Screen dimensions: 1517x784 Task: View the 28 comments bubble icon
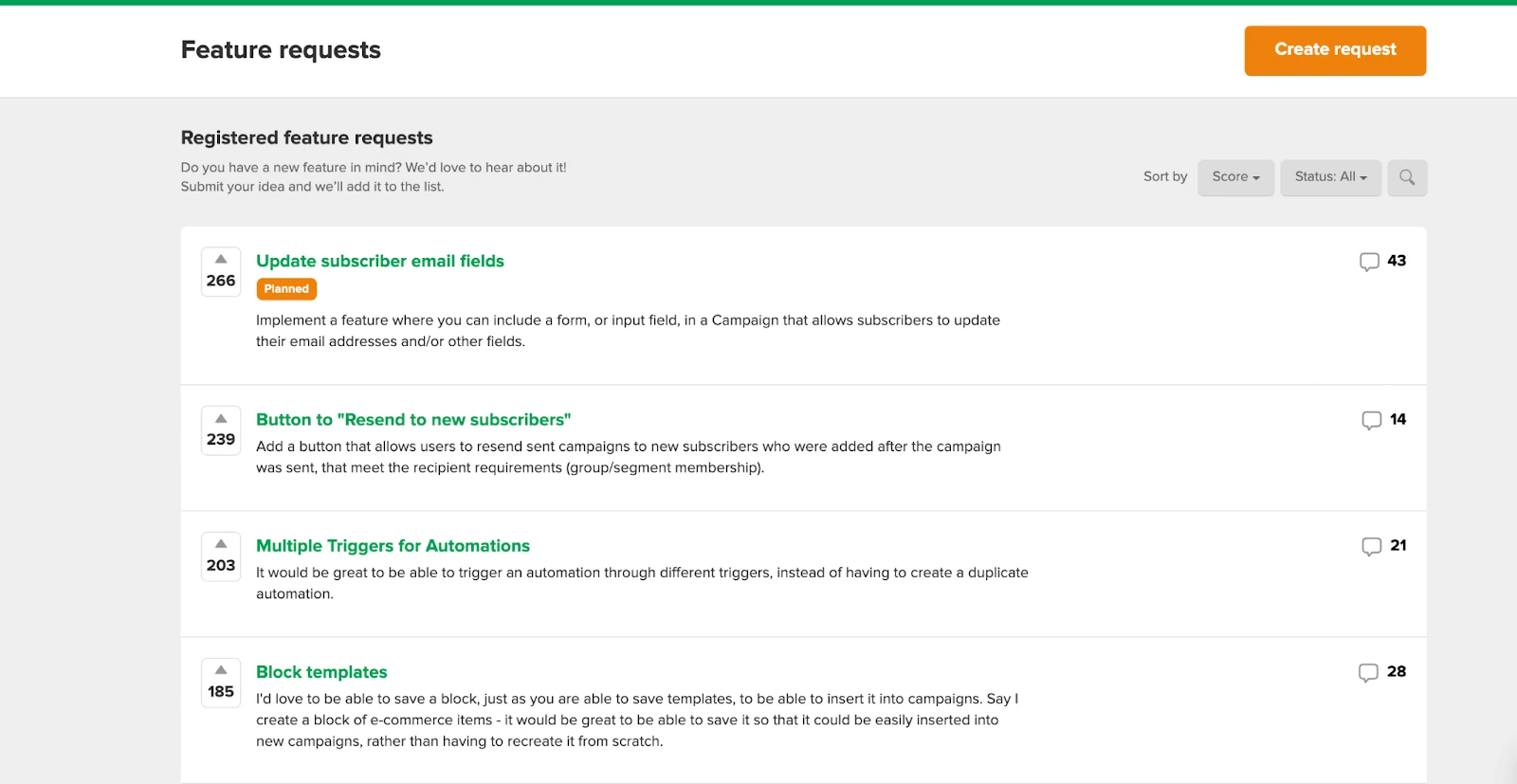[x=1368, y=672]
